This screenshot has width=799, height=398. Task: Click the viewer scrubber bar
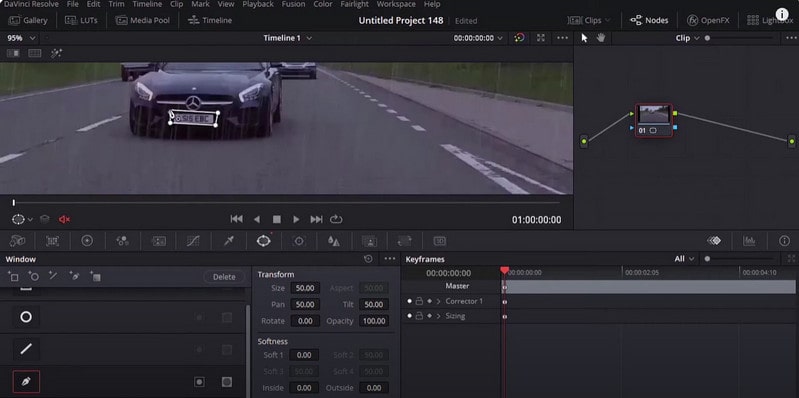(x=286, y=203)
